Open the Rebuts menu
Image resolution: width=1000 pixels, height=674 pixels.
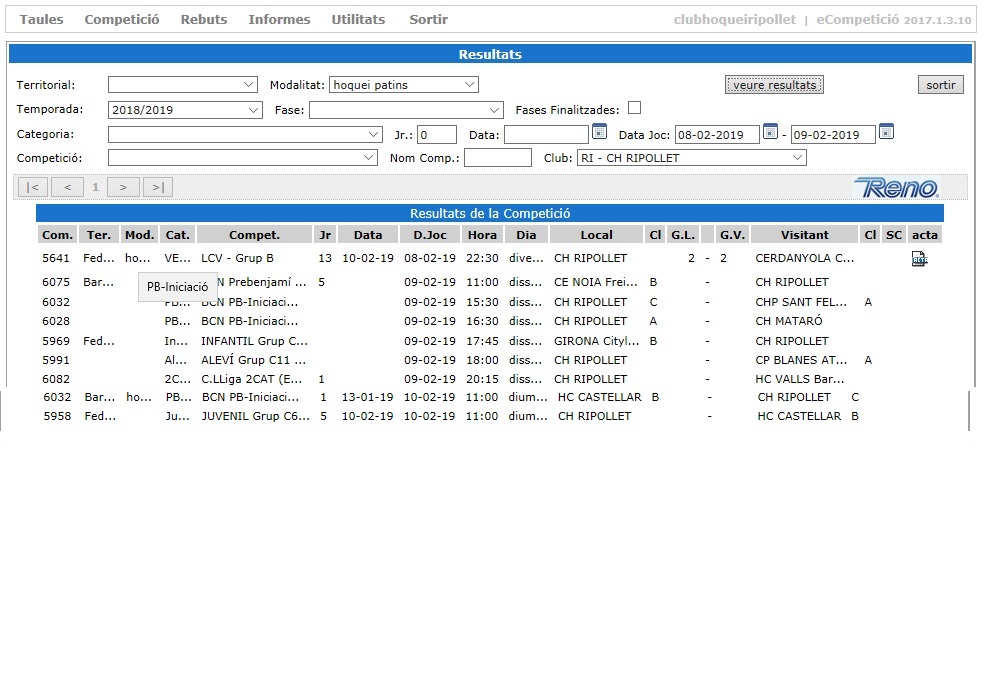click(203, 19)
